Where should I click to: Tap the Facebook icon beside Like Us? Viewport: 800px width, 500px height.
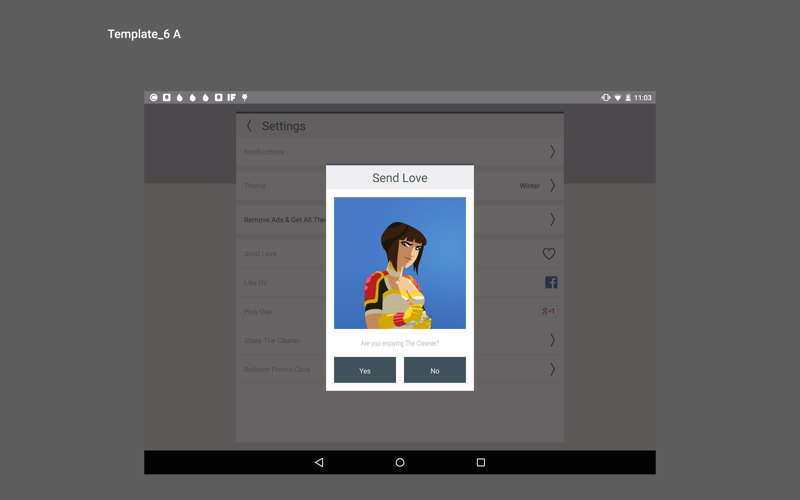551,283
